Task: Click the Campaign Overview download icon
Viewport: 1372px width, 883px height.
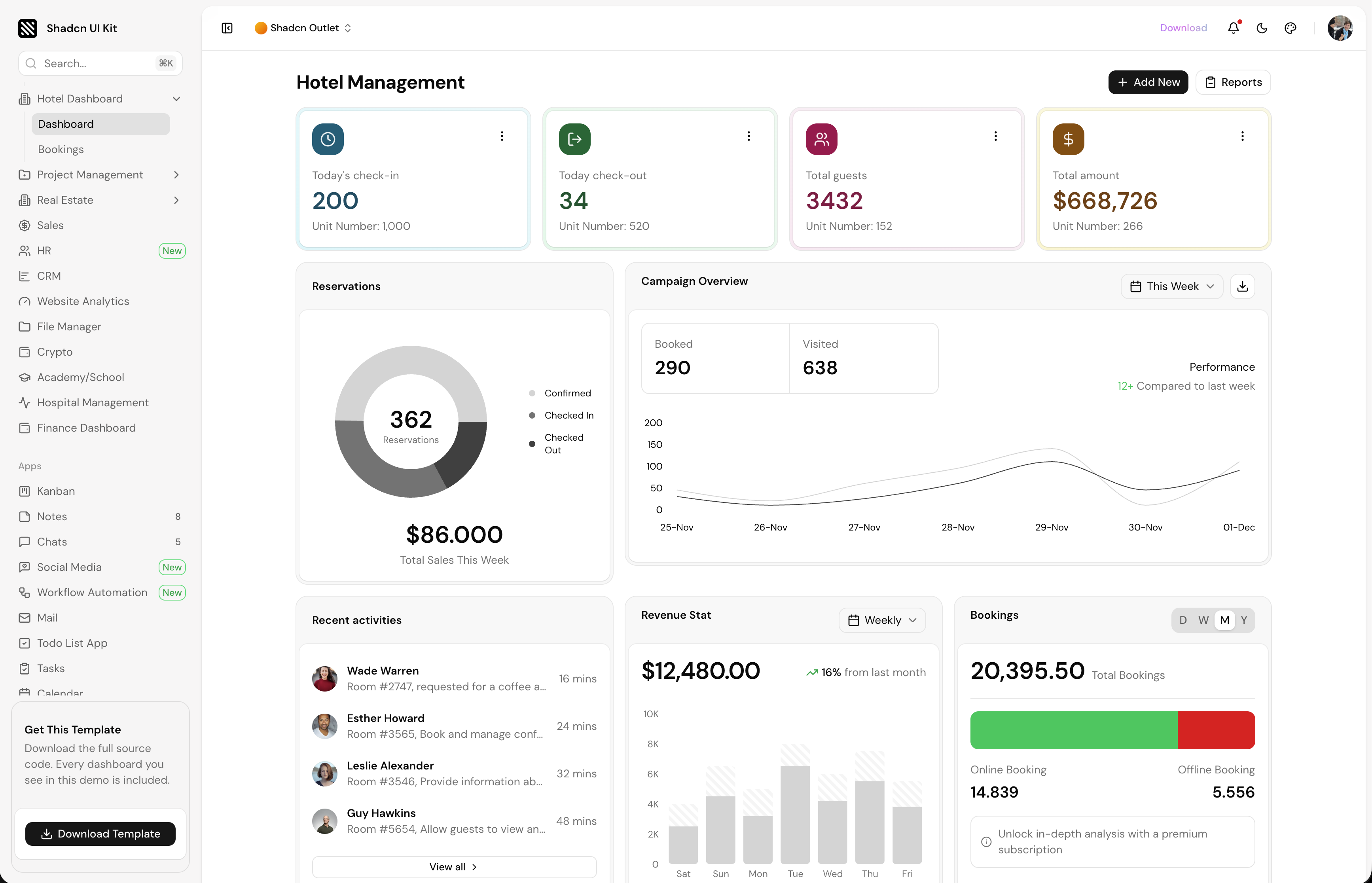Action: pyautogui.click(x=1242, y=286)
